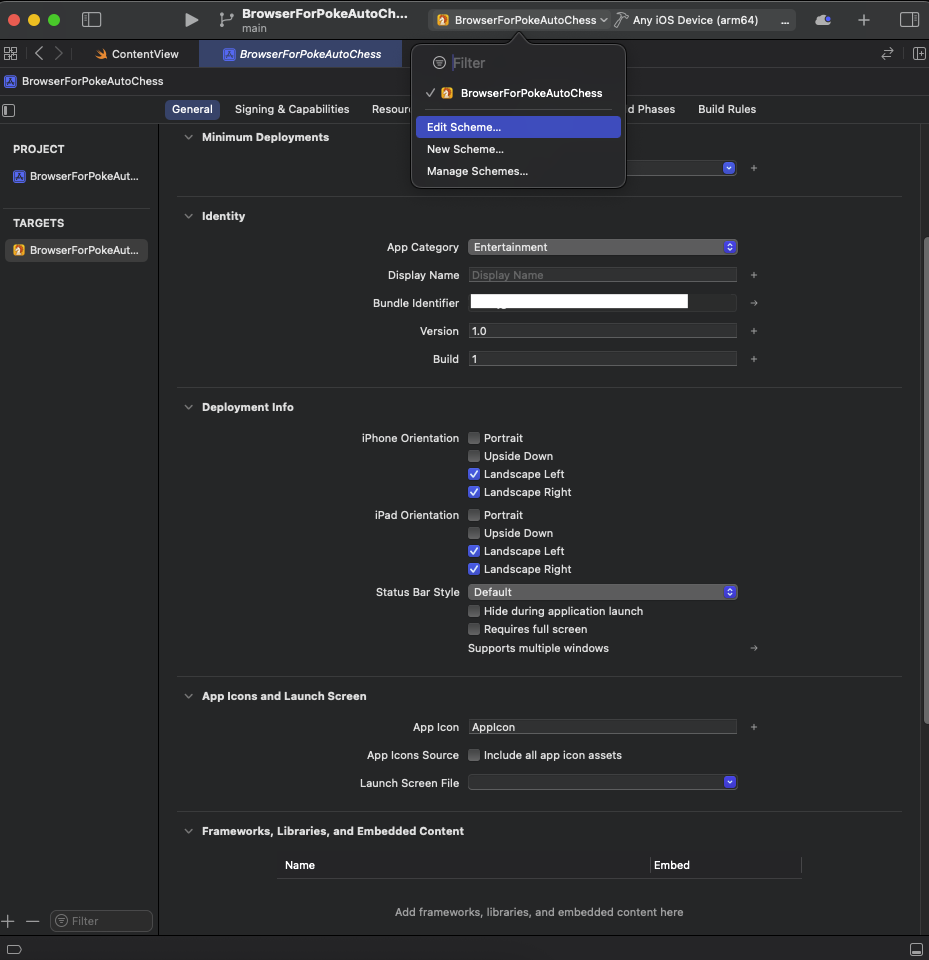Click the plus library icon in toolbar
Image resolution: width=929 pixels, height=960 pixels.
863,20
